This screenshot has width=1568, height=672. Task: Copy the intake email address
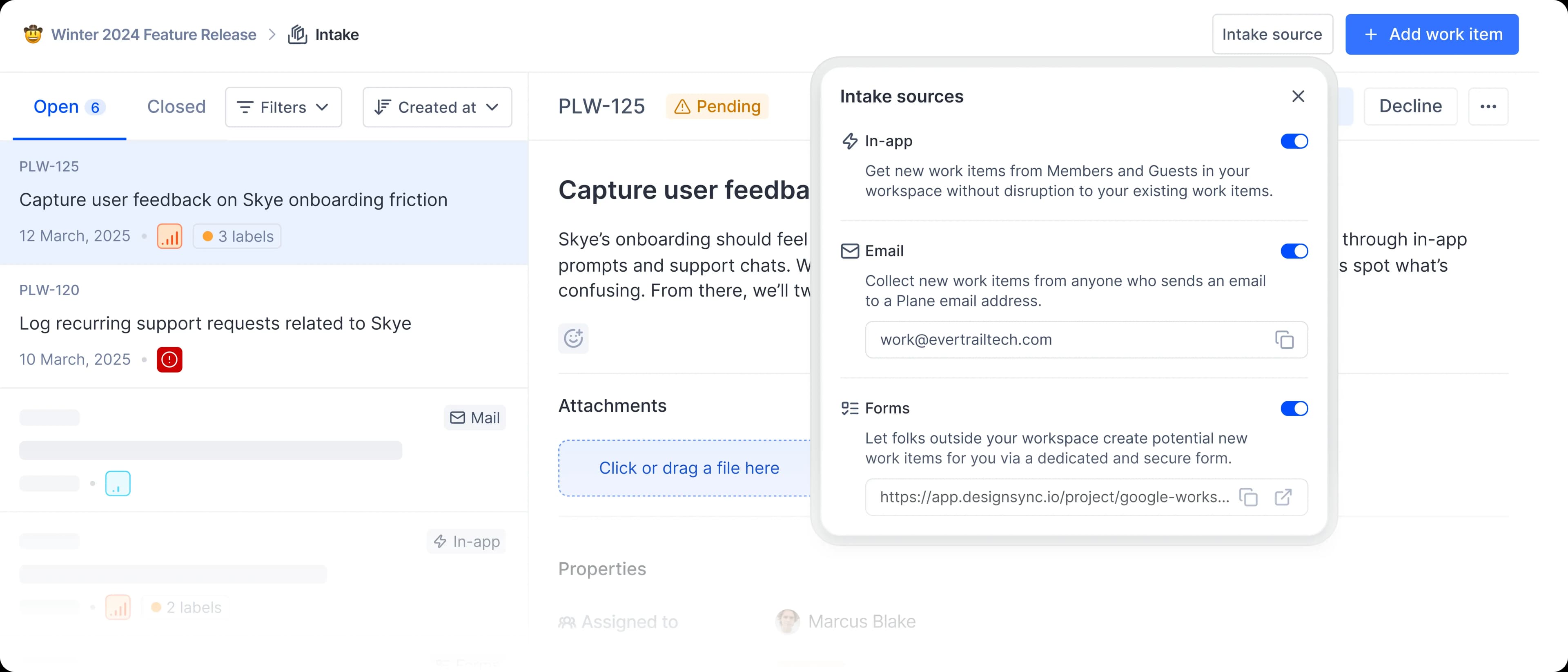pyautogui.click(x=1285, y=339)
